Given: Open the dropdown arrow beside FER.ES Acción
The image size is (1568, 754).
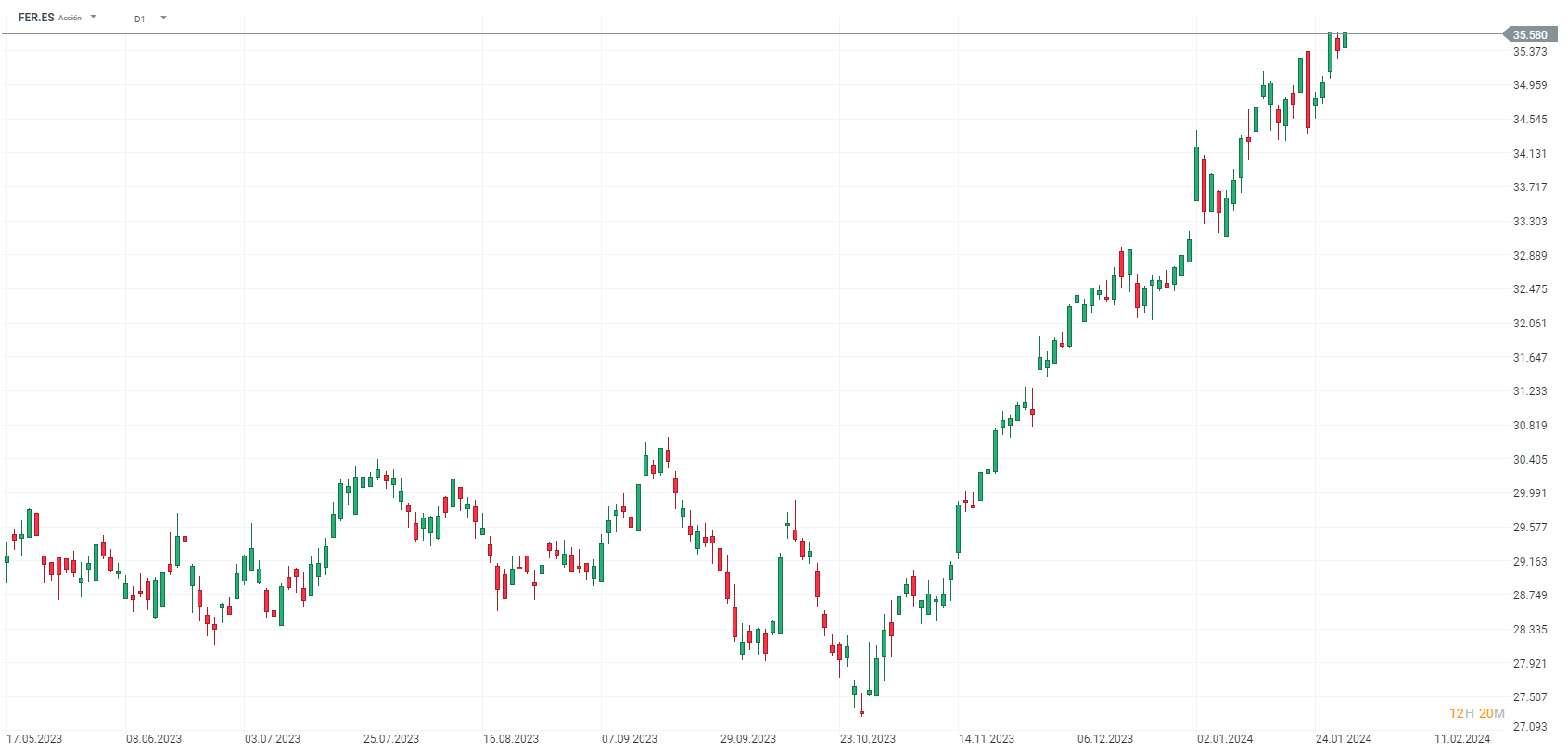Looking at the screenshot, I should pos(94,17).
